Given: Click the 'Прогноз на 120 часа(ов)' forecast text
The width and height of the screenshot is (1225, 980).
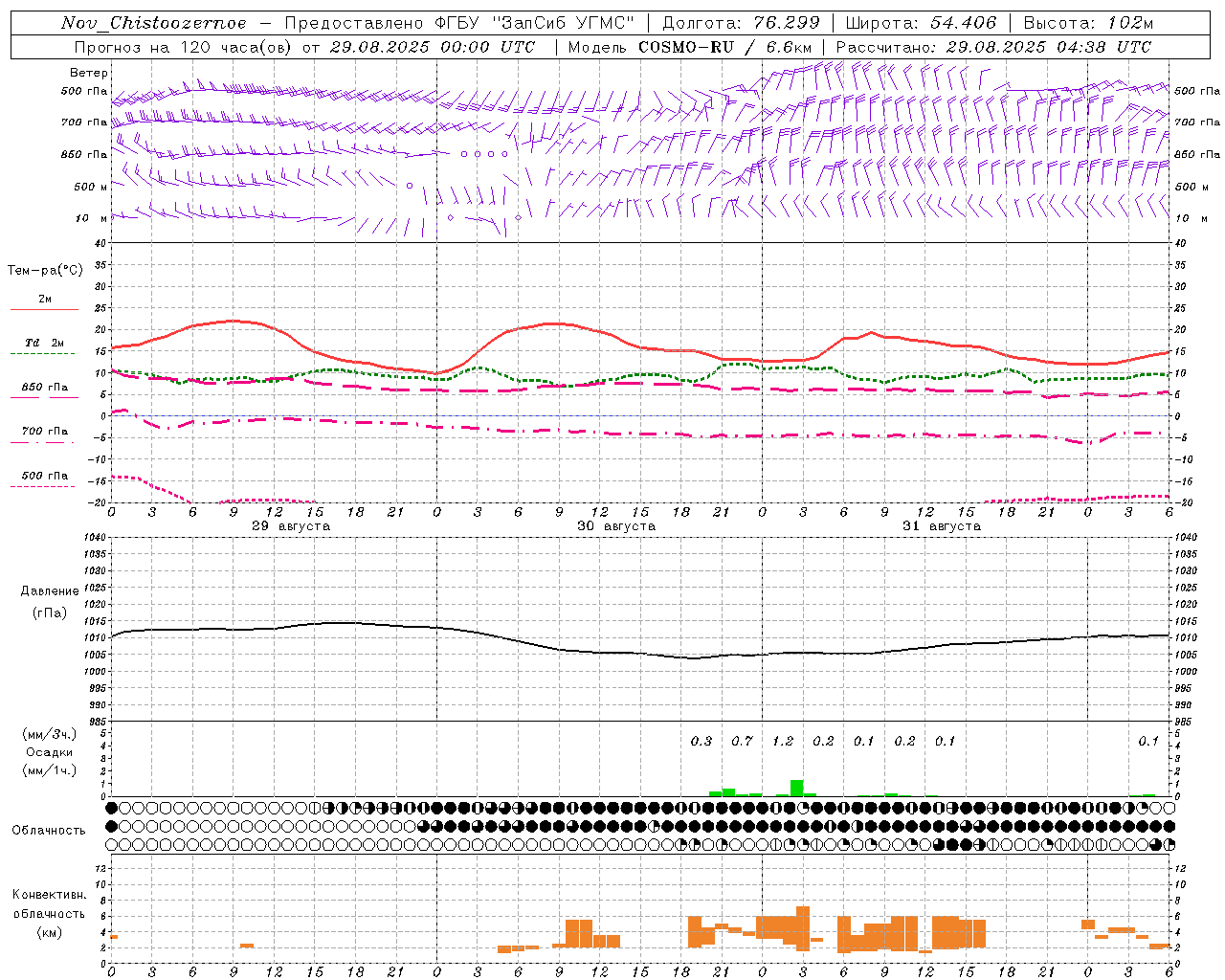Looking at the screenshot, I should coord(185,47).
